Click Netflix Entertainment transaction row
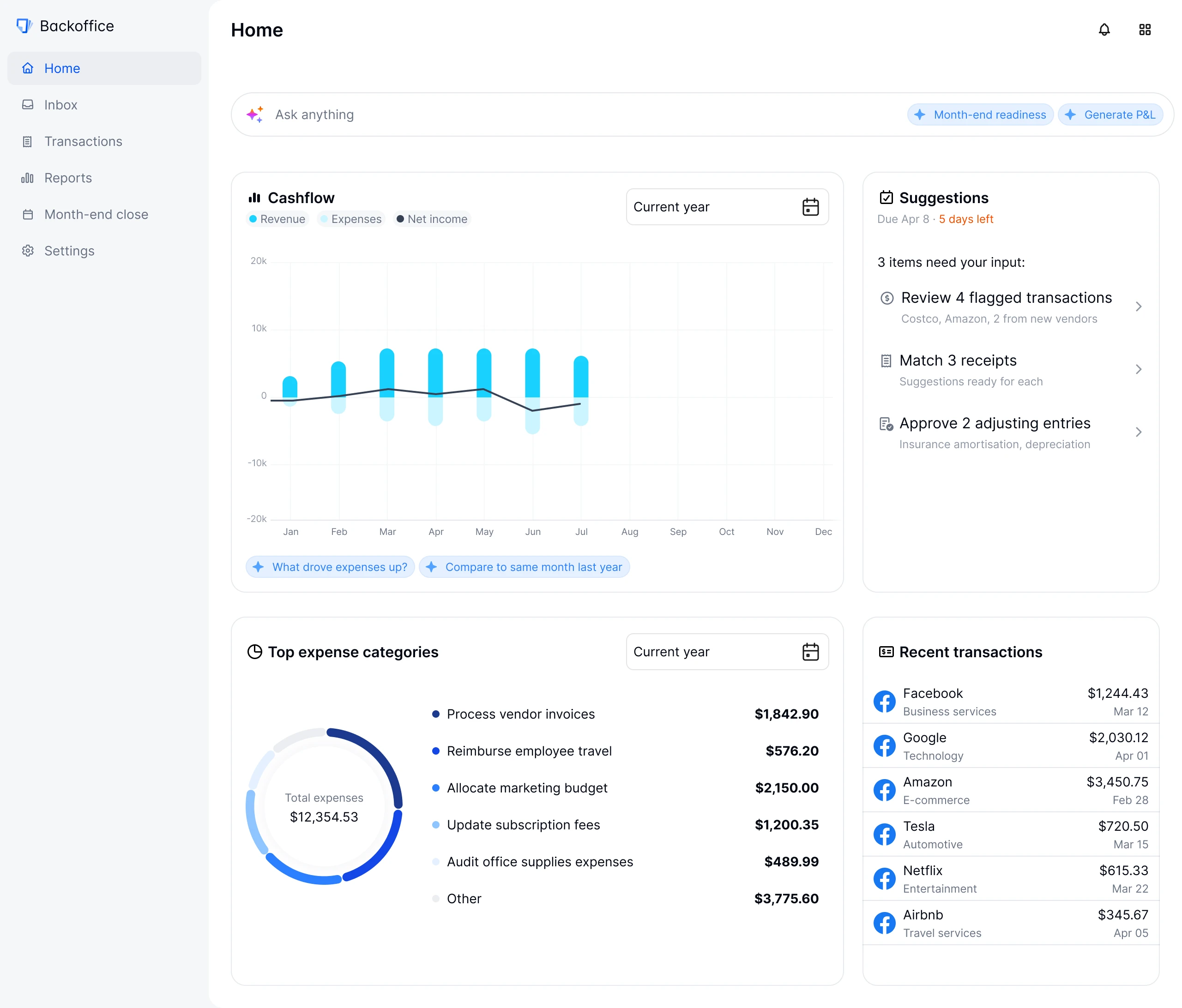1182x1008 pixels. [x=1011, y=879]
